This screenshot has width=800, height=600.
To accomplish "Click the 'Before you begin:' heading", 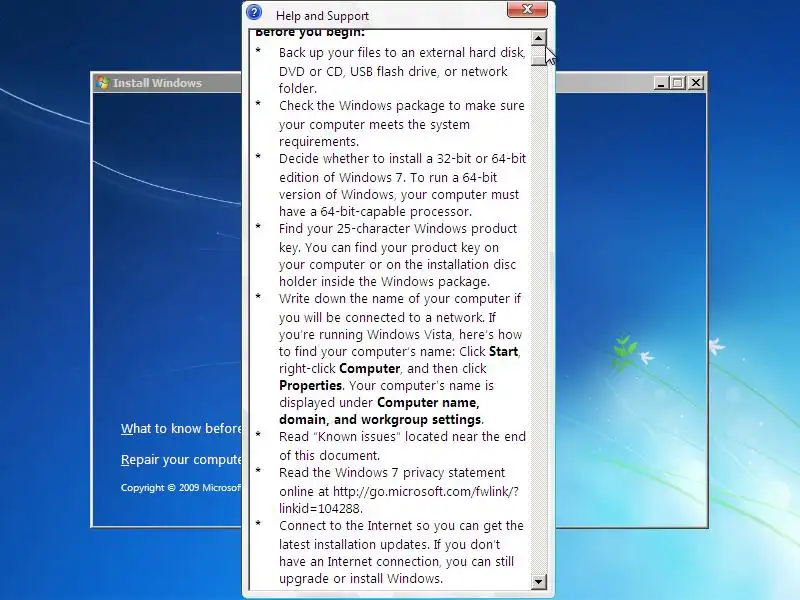I will pos(310,33).
